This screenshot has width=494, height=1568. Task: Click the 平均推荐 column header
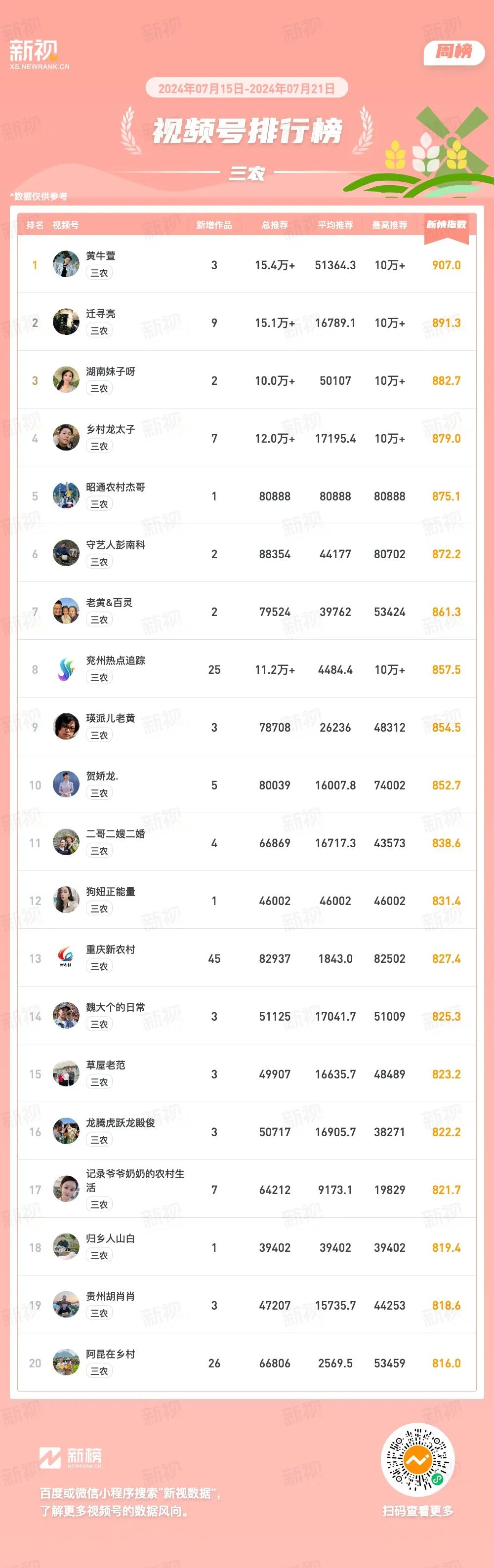click(x=335, y=225)
